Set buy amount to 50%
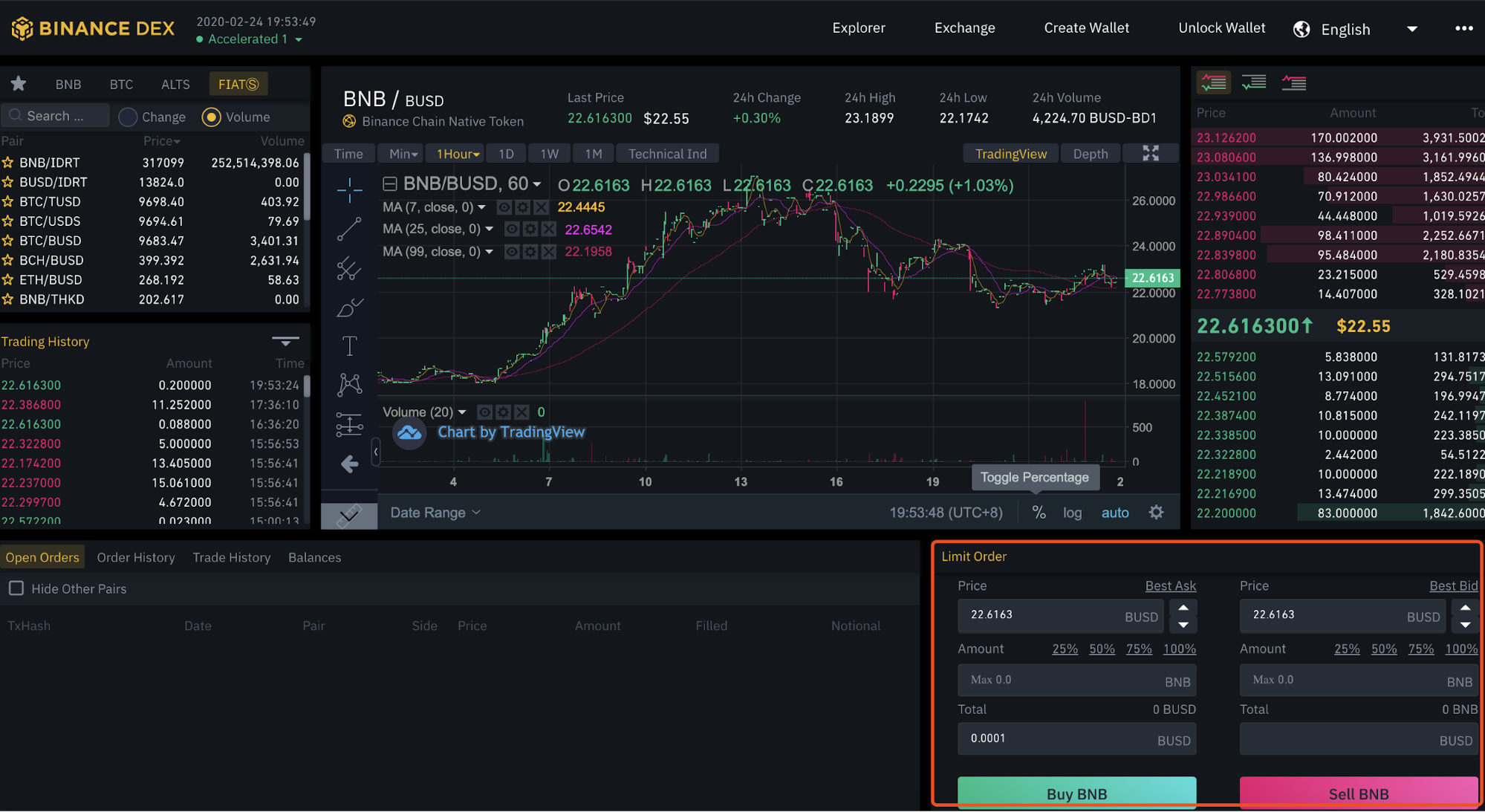Screen dimensions: 1485x812 click(x=1102, y=649)
